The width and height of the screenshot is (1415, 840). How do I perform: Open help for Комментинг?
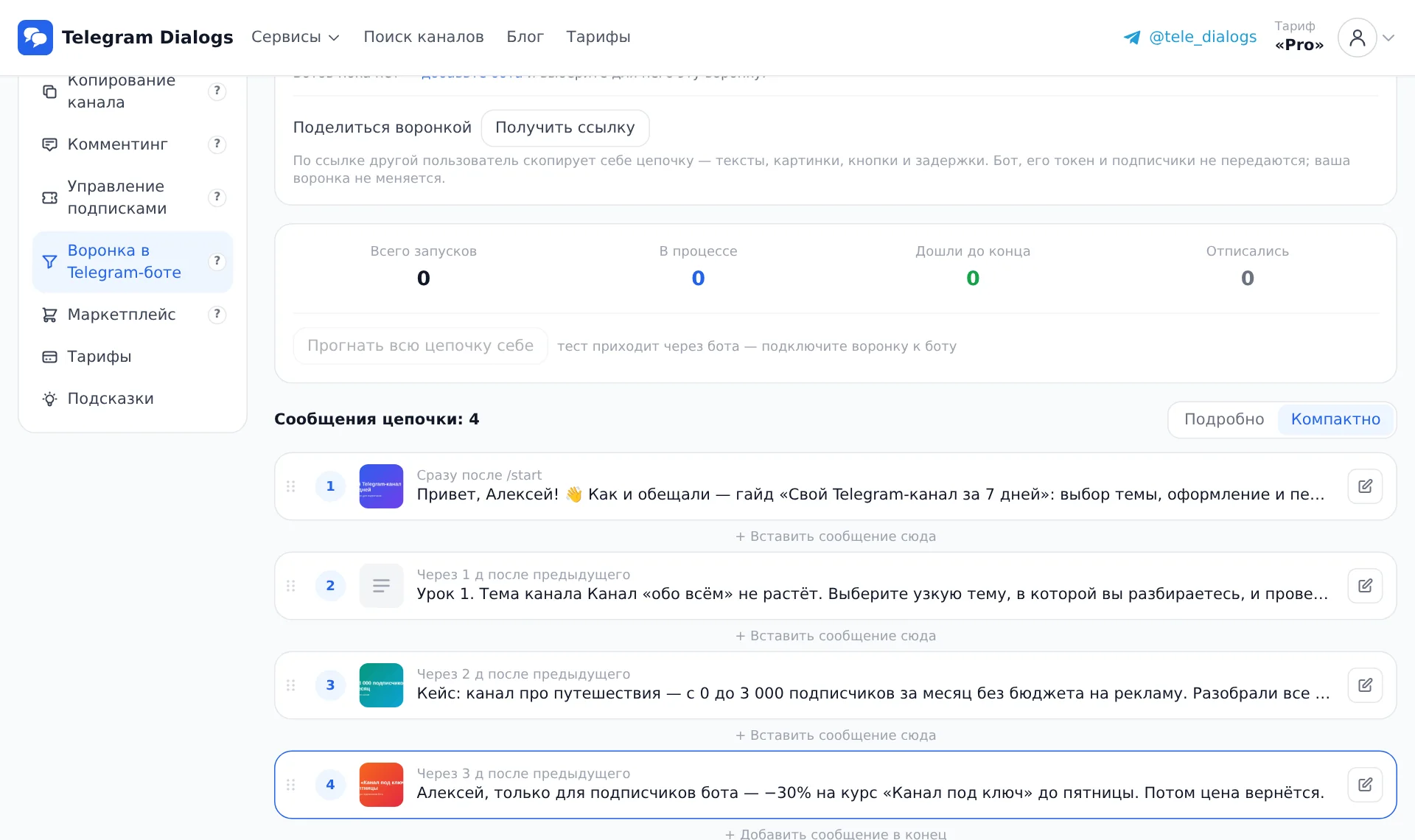(217, 144)
